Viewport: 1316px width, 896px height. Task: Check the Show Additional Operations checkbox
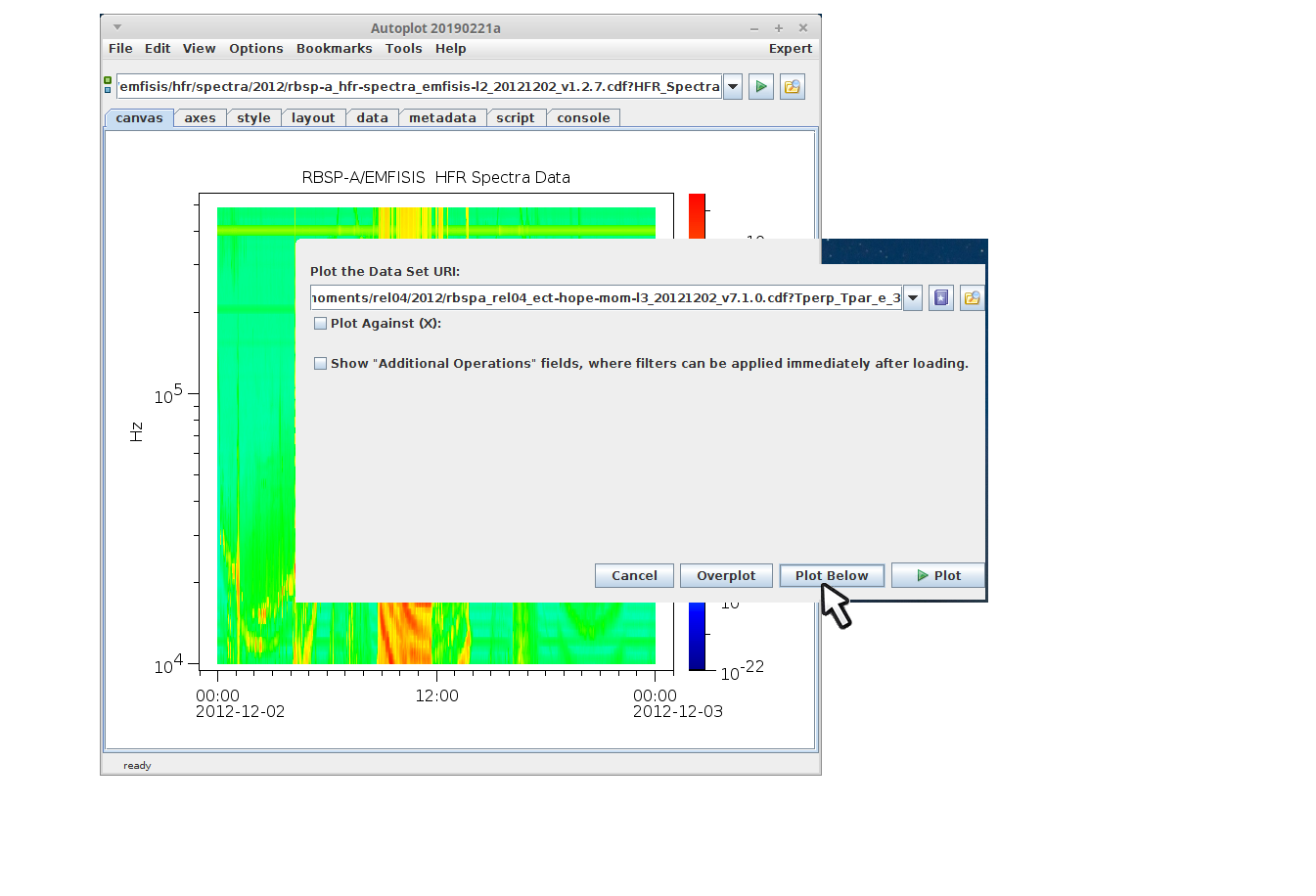click(x=320, y=364)
